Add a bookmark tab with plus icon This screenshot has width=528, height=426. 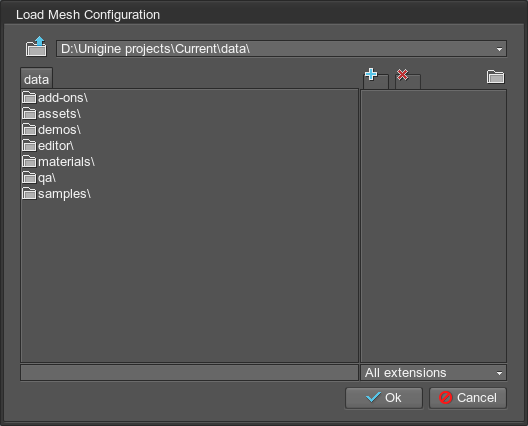376,79
